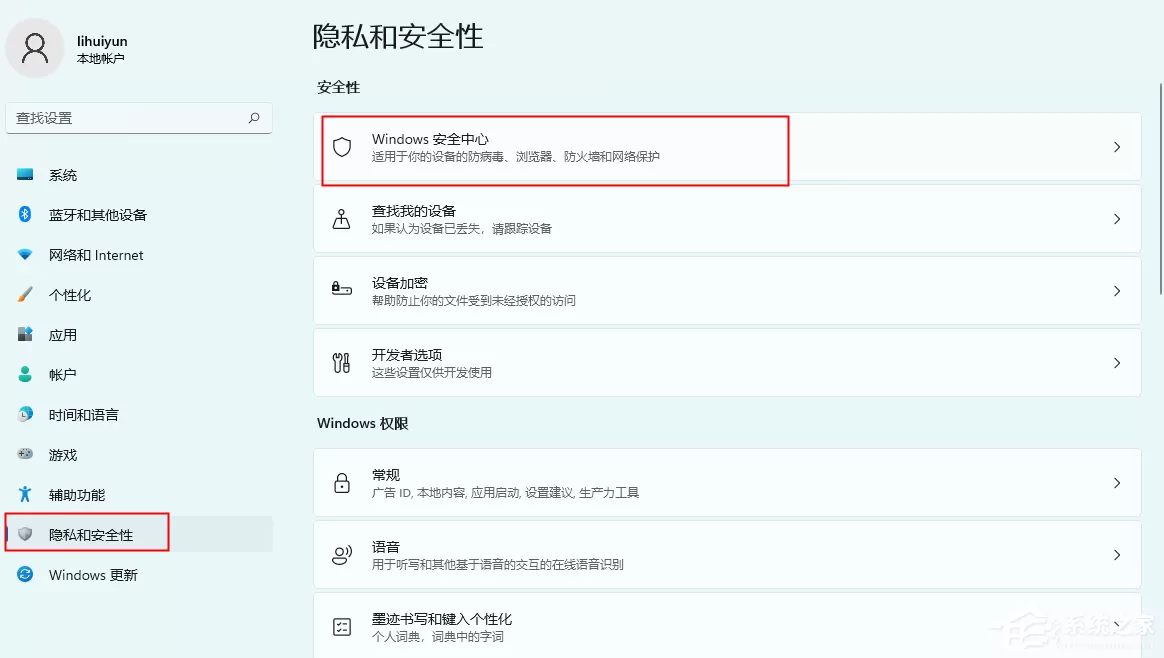Click the Gaming controller icon in sidebar
Image resolution: width=1164 pixels, height=658 pixels.
(x=25, y=454)
